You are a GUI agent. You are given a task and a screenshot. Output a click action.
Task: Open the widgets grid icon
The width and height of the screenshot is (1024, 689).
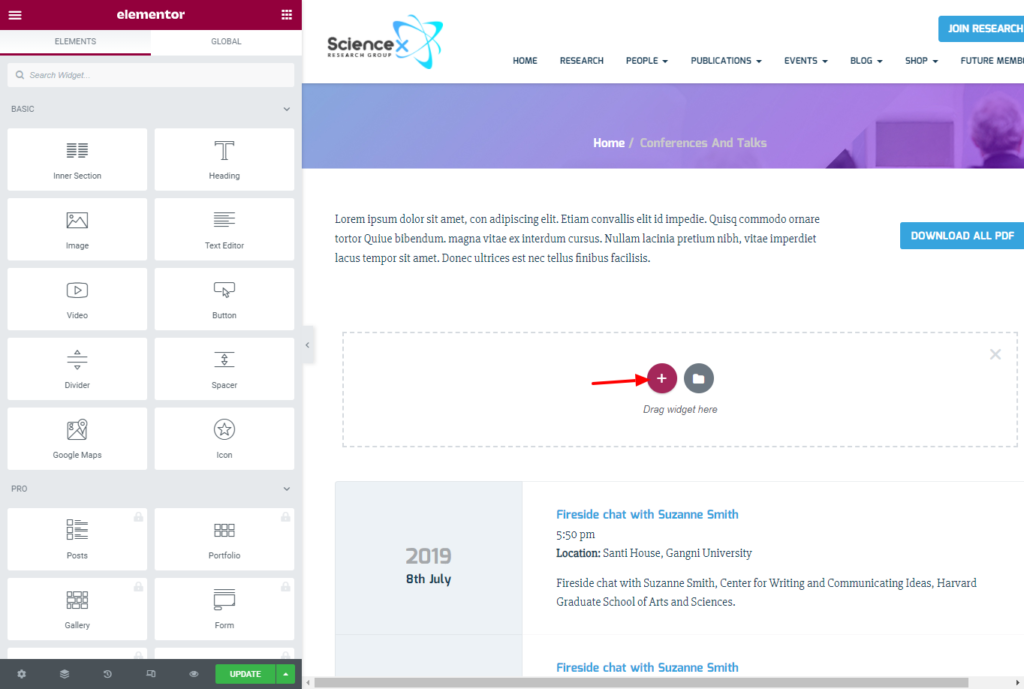coord(287,14)
